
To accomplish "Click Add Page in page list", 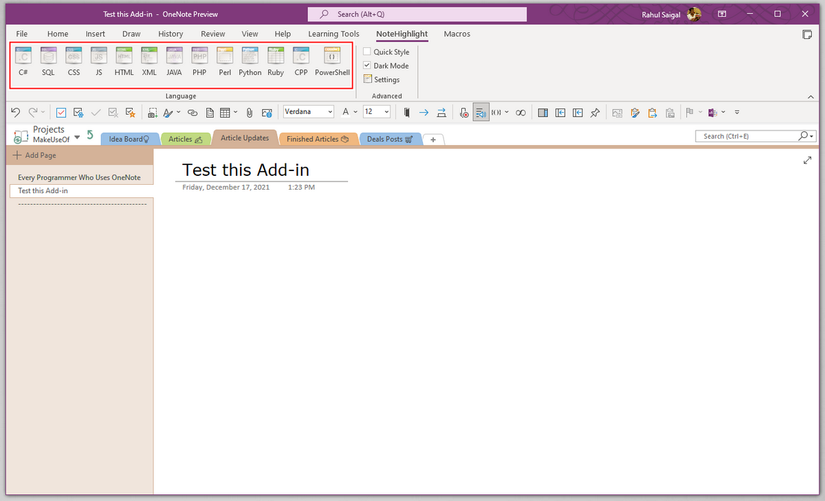I will pyautogui.click(x=35, y=155).
